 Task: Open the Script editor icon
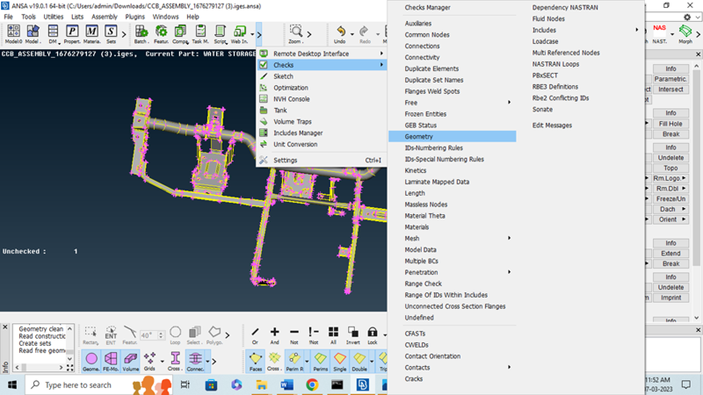click(x=220, y=34)
